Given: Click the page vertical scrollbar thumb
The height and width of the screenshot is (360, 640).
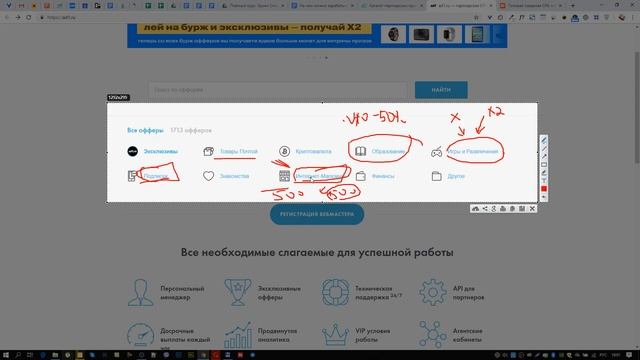Looking at the screenshot, I should (637, 107).
